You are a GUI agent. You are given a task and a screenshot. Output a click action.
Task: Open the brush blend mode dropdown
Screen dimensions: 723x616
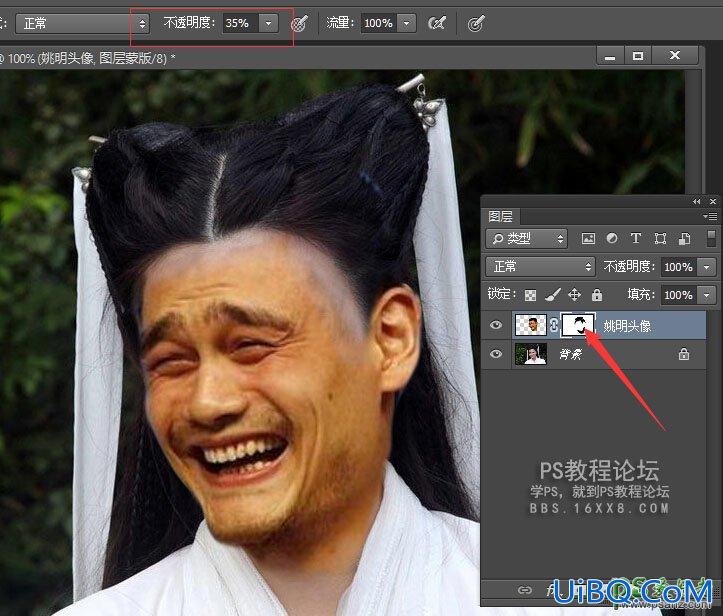(83, 23)
